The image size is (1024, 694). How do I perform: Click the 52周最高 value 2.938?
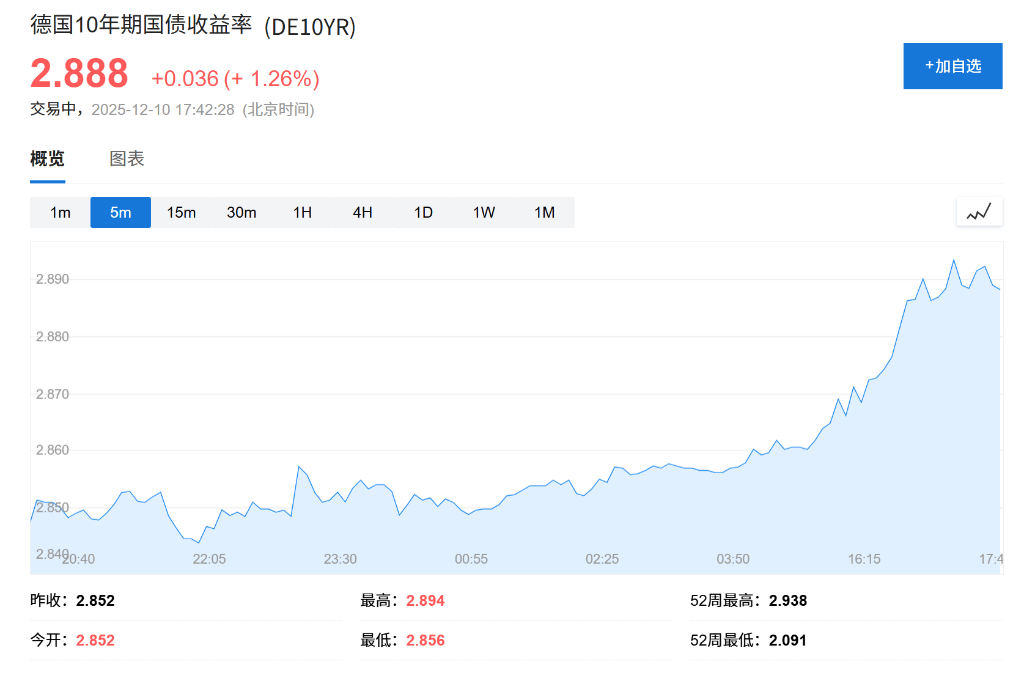[x=787, y=601]
